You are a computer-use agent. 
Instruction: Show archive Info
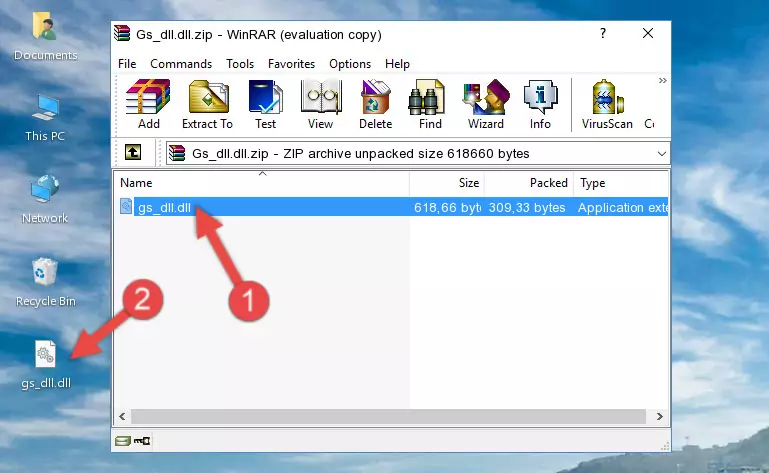[x=540, y=104]
